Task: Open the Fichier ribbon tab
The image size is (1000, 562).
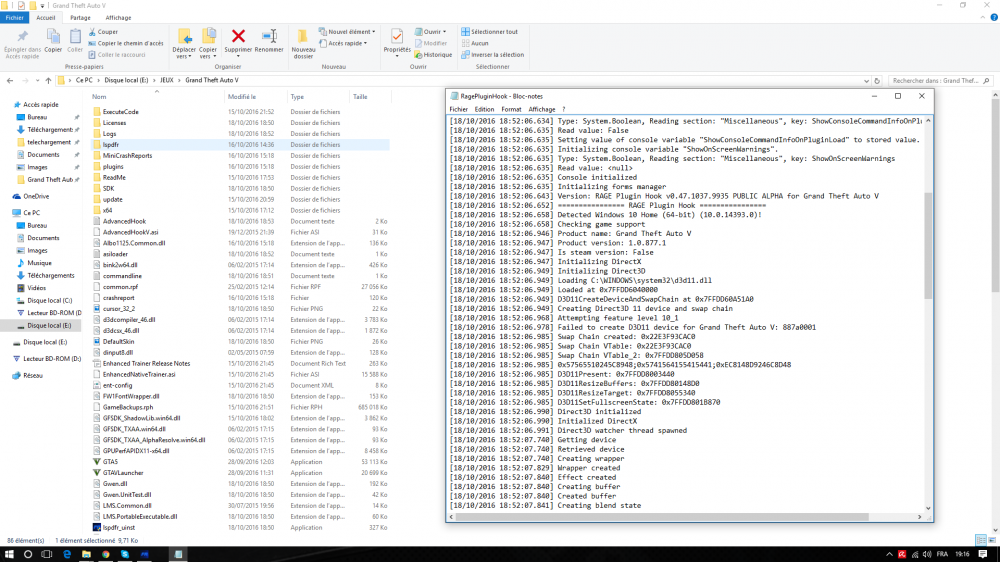Action: pos(15,18)
